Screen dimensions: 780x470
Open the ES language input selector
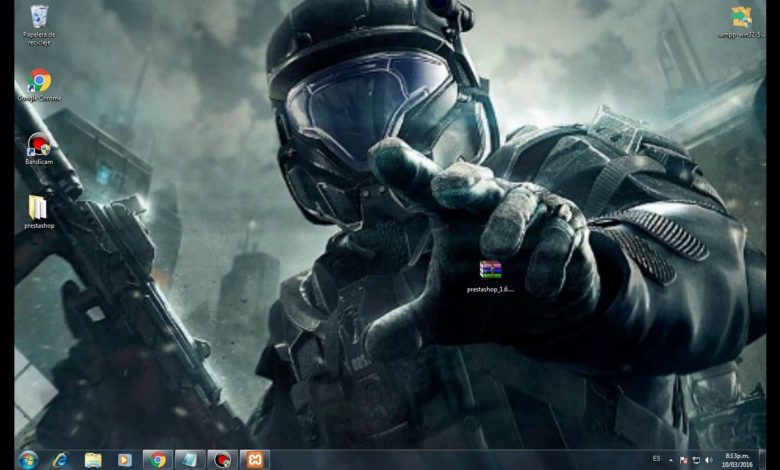pos(656,459)
